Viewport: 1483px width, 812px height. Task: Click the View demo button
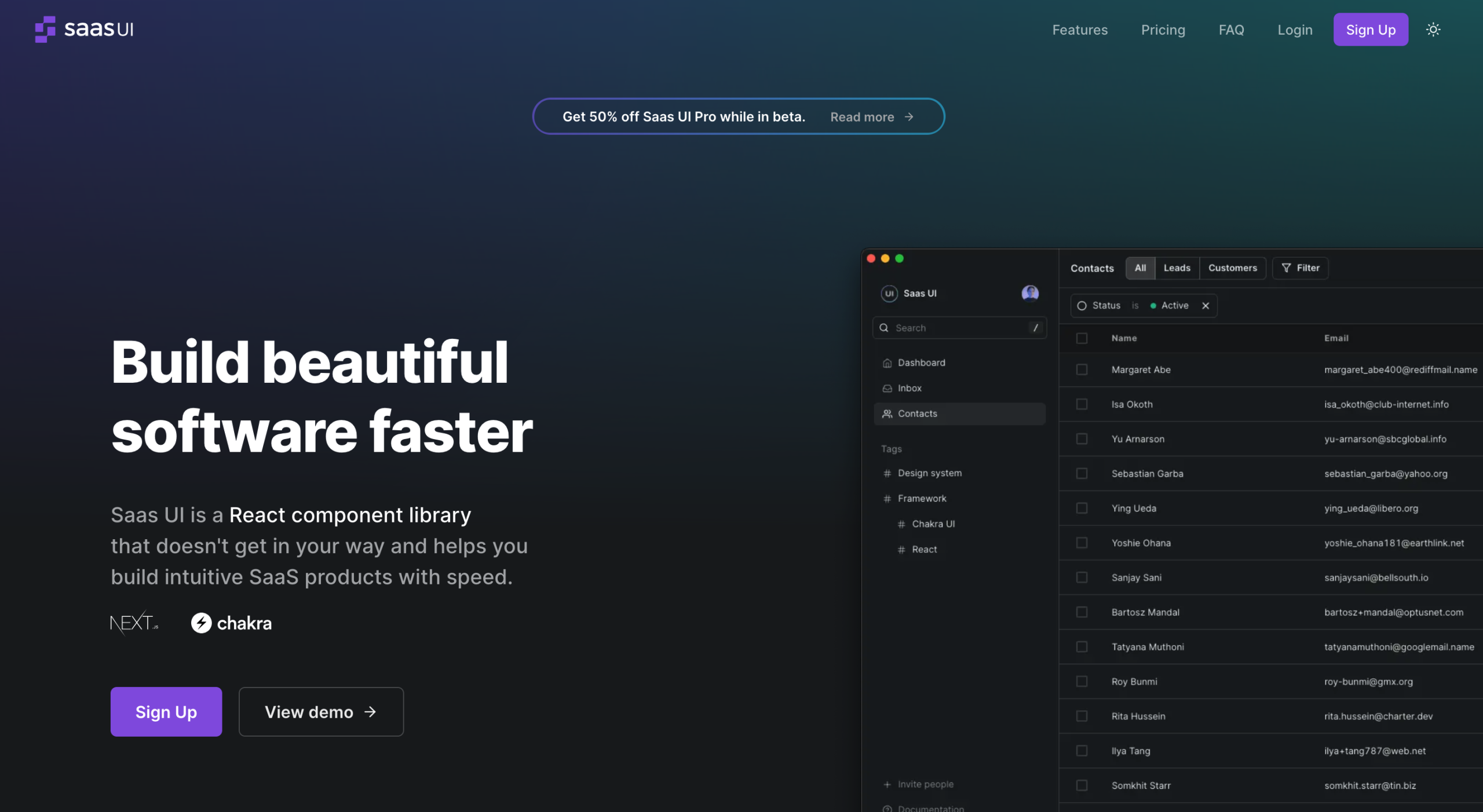[x=321, y=712]
